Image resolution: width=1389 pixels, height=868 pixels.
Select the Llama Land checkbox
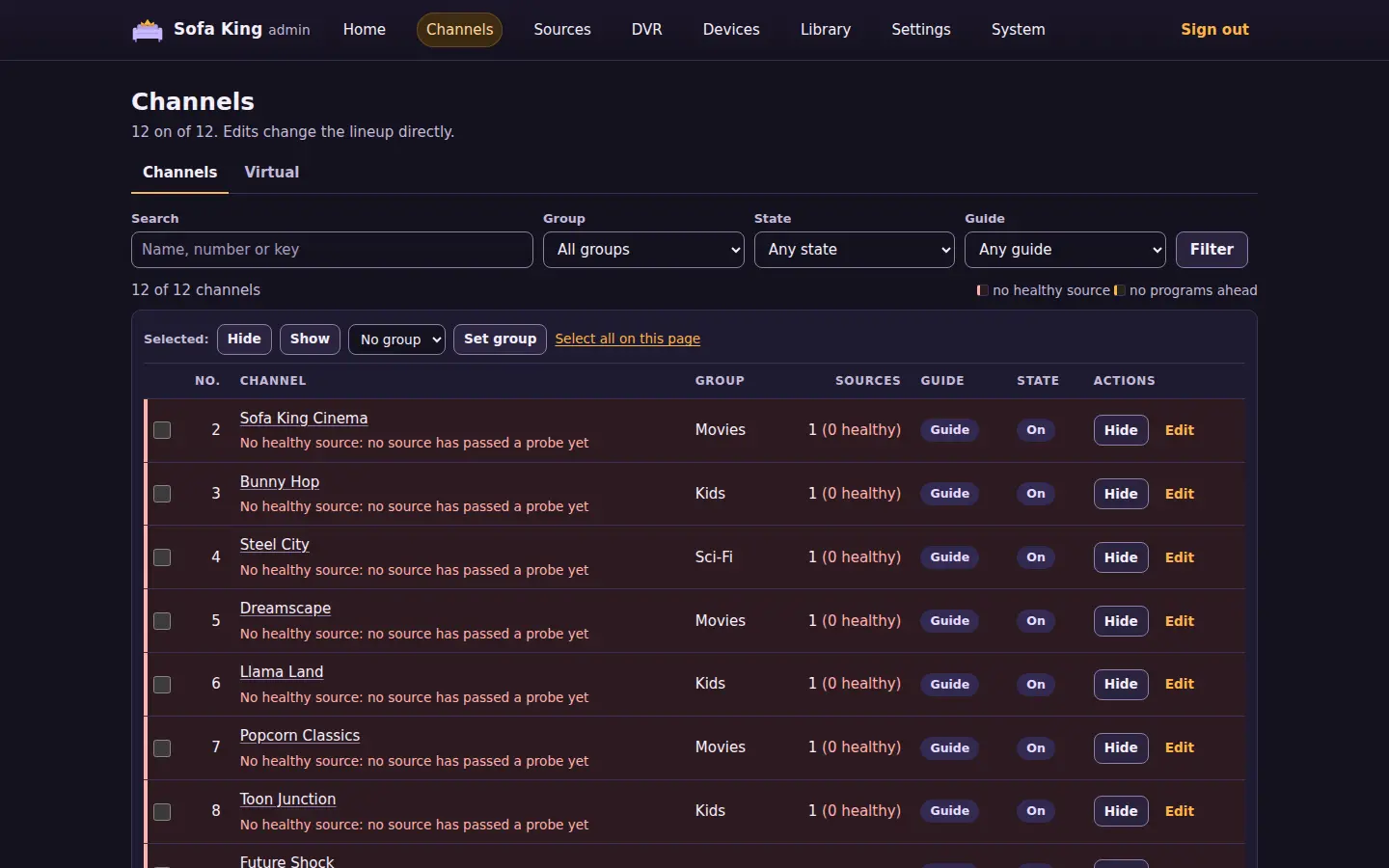162,684
